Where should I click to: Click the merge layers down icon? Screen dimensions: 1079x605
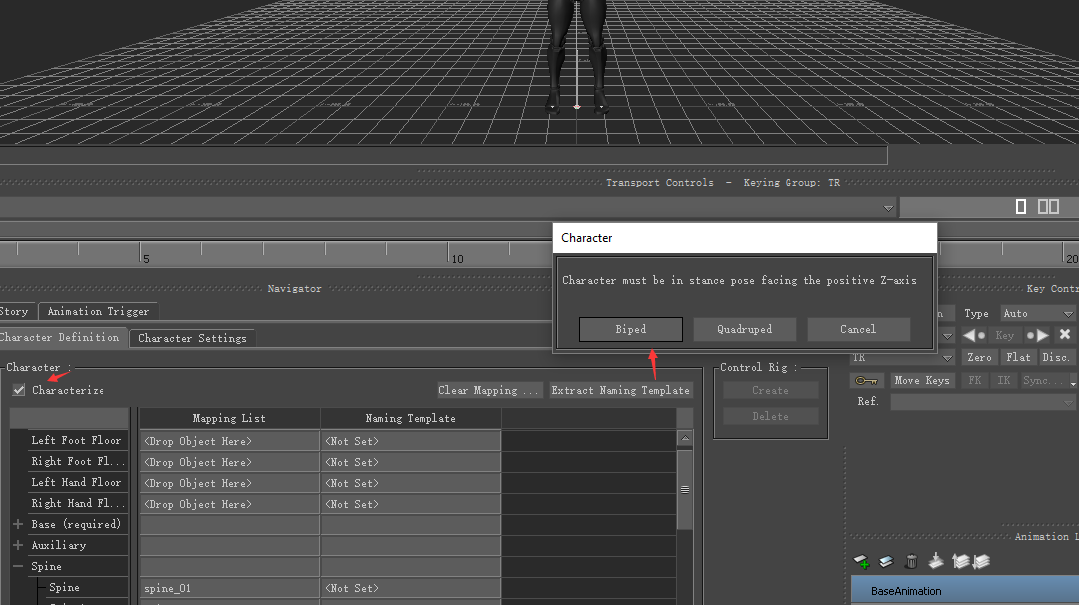coord(936,562)
